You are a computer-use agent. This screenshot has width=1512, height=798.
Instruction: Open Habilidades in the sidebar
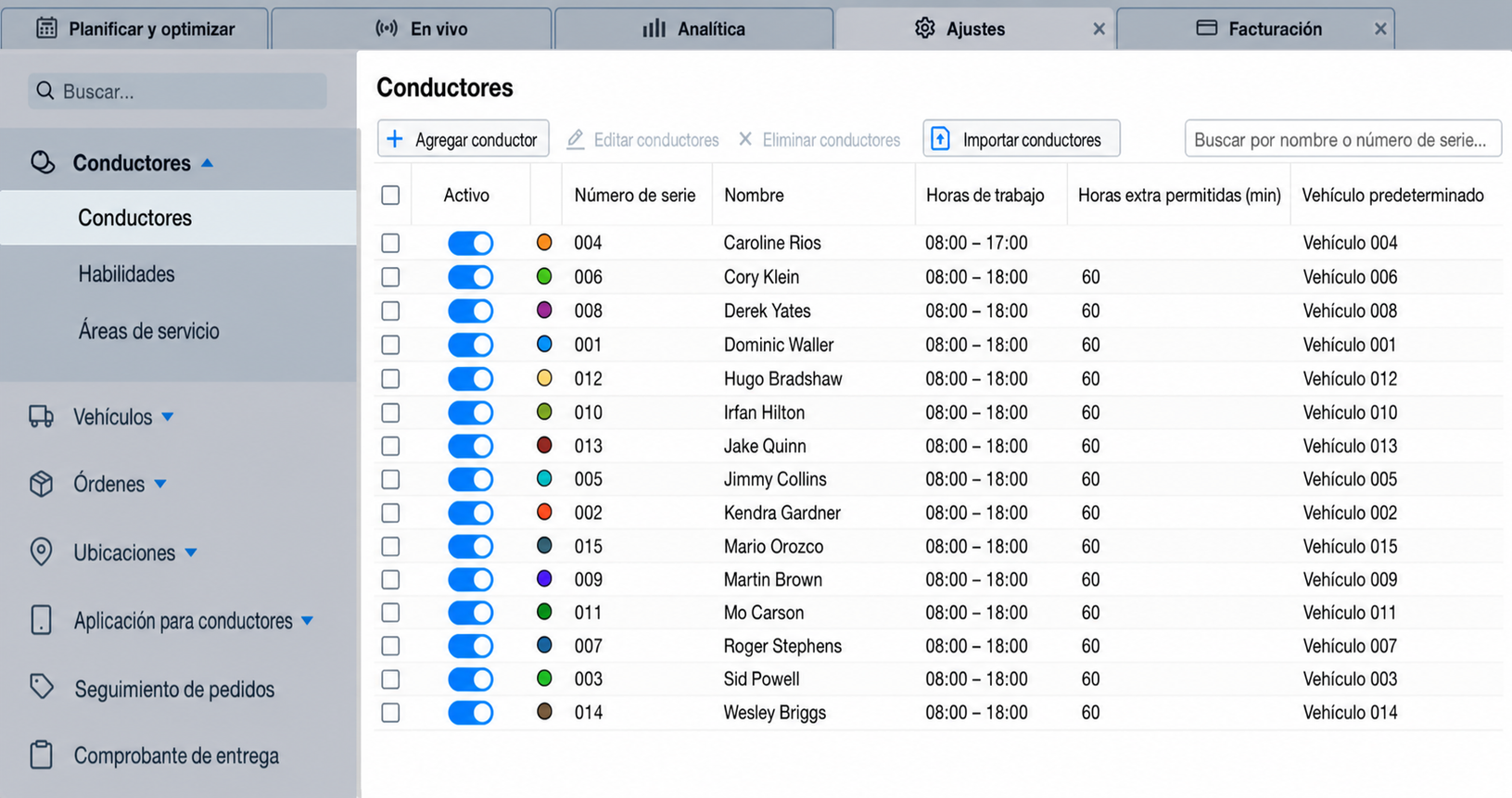[126, 274]
